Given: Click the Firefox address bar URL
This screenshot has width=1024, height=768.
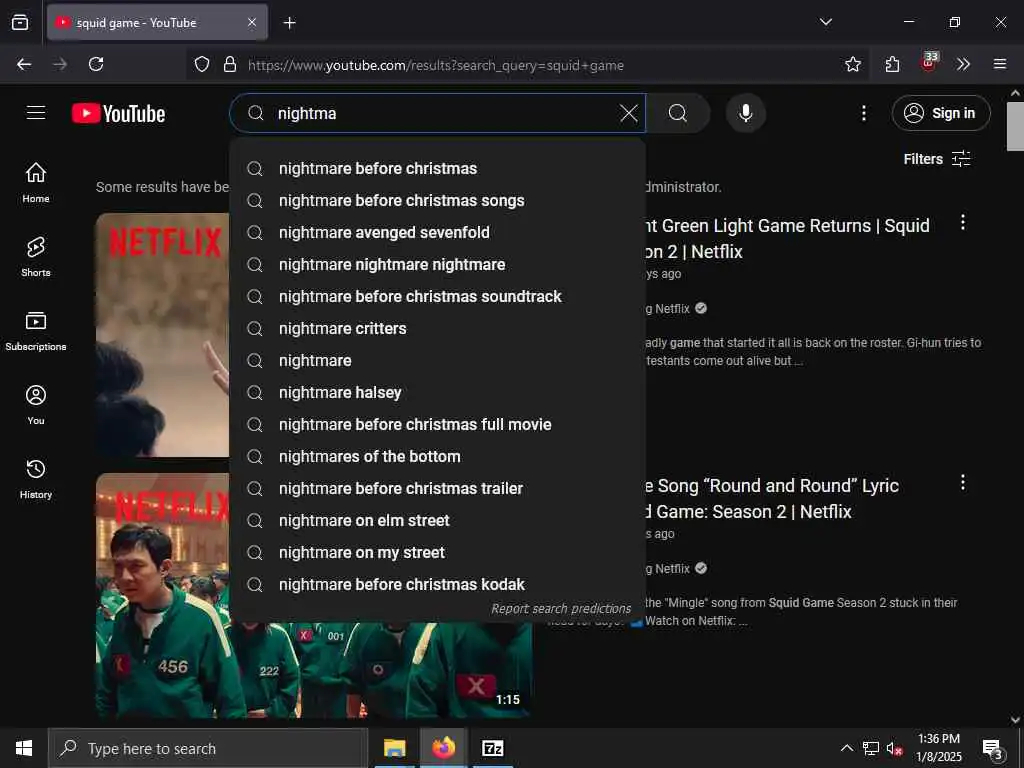Looking at the screenshot, I should (436, 65).
